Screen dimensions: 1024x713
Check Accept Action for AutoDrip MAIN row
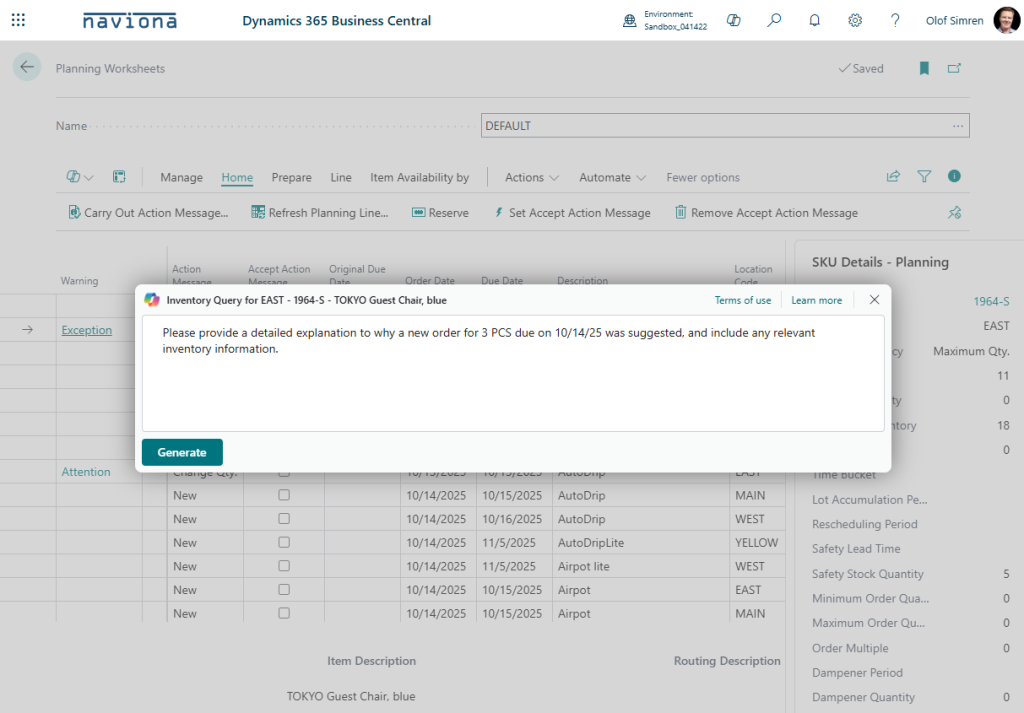click(284, 495)
